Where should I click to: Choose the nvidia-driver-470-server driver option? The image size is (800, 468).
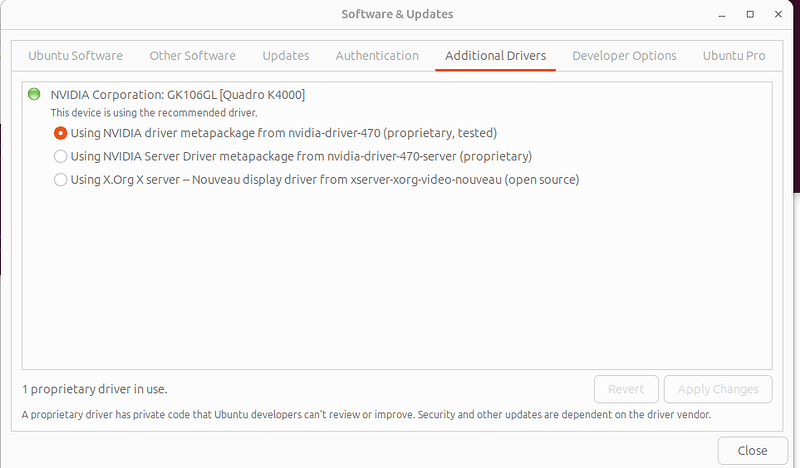61,156
